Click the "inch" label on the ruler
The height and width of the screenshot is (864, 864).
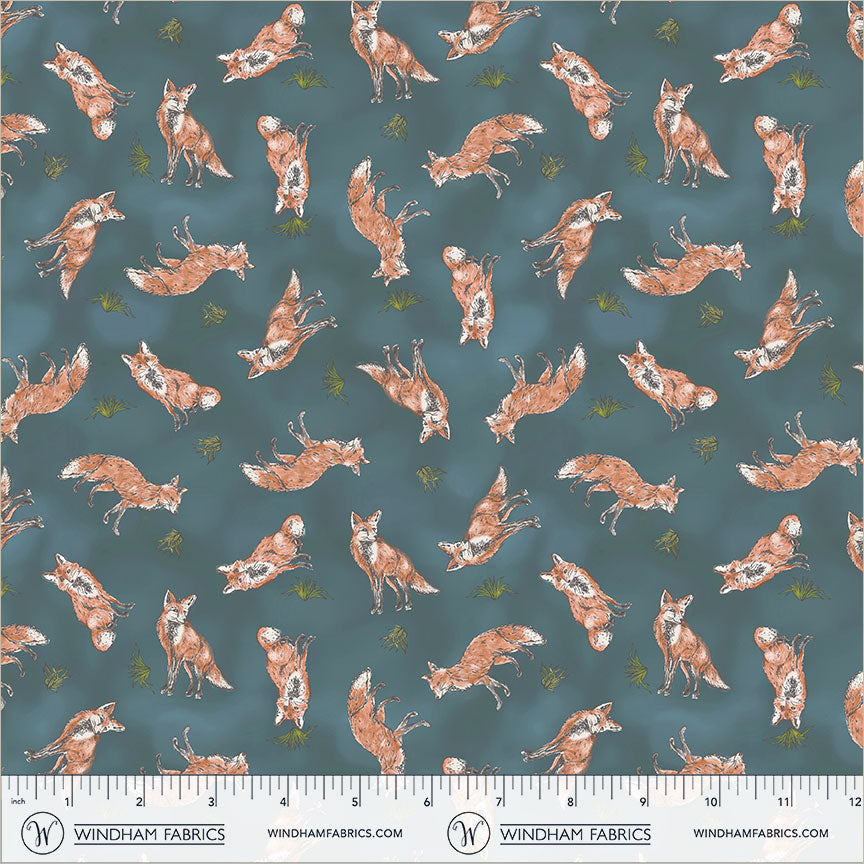point(15,801)
